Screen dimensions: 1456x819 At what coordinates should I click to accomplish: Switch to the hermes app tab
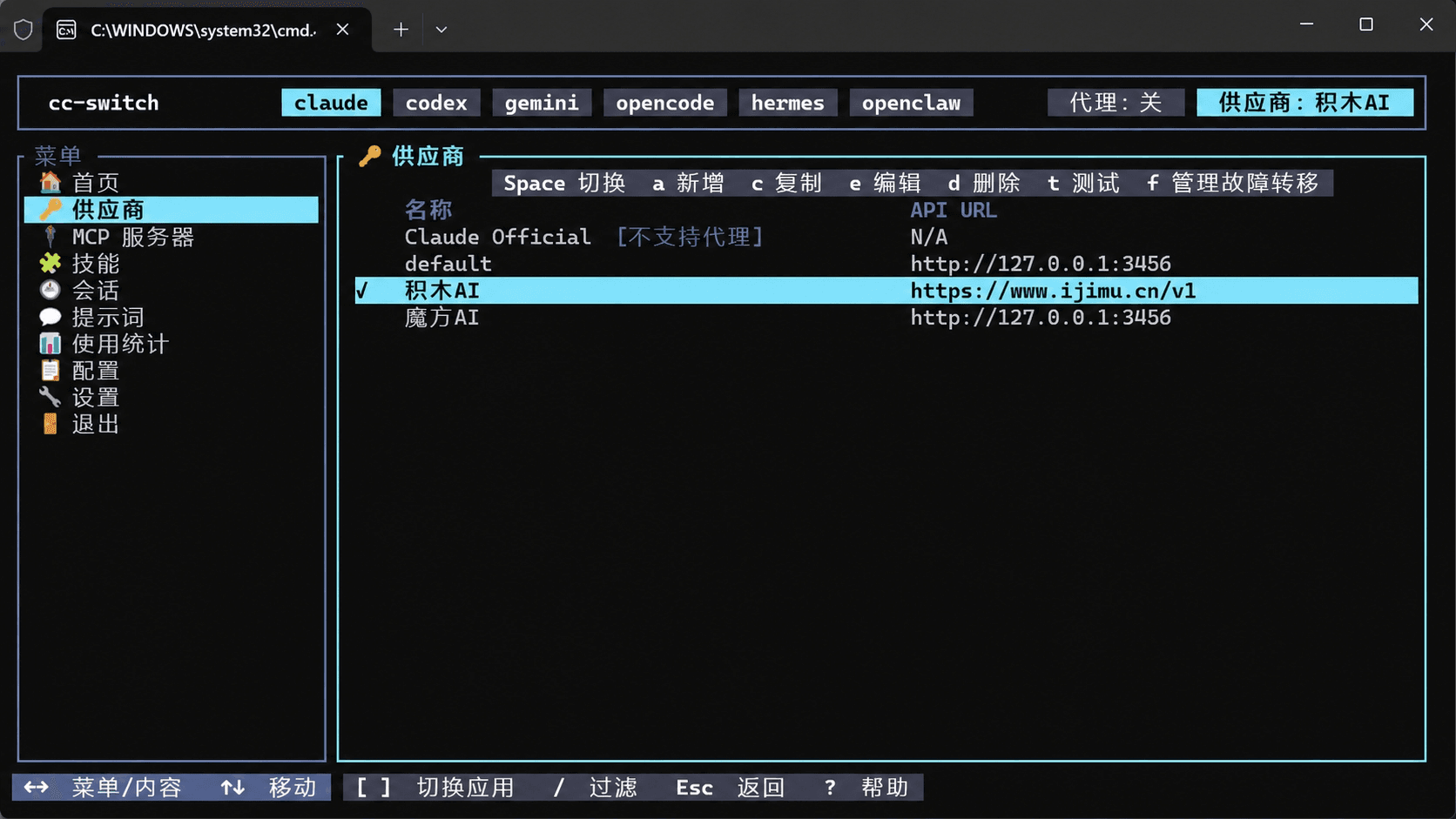point(788,103)
